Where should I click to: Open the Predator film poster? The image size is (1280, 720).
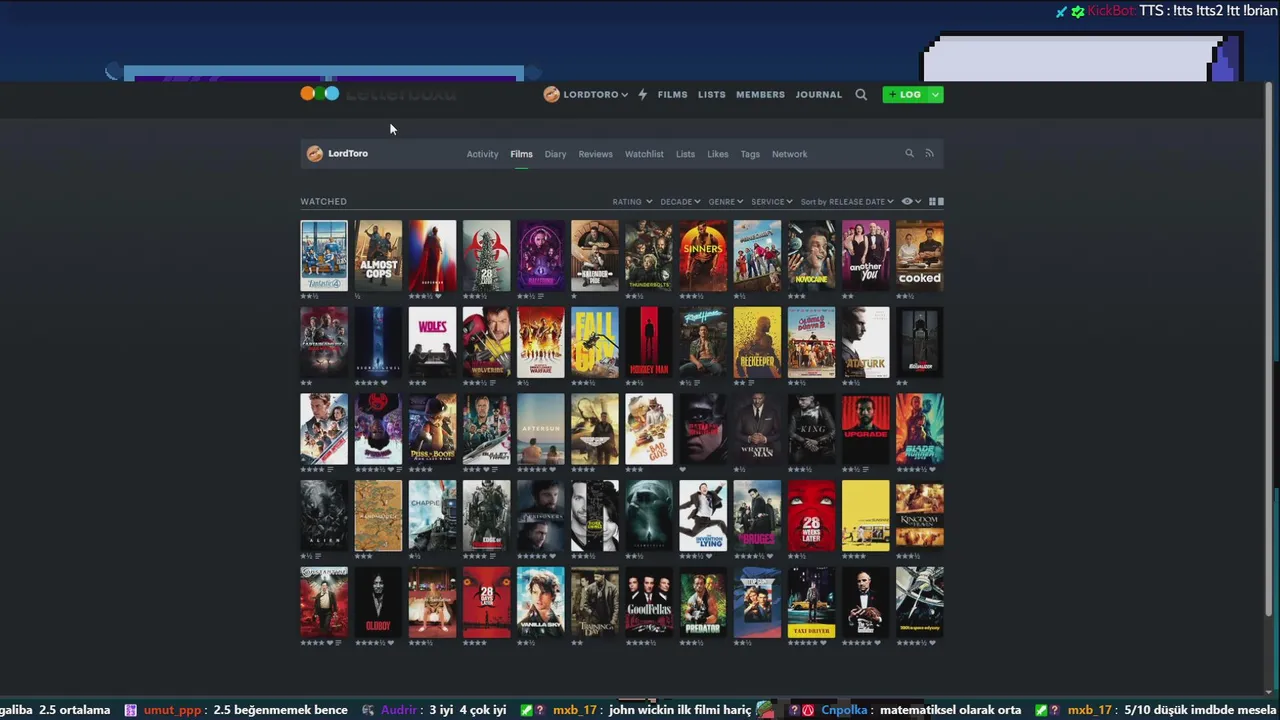tap(703, 603)
